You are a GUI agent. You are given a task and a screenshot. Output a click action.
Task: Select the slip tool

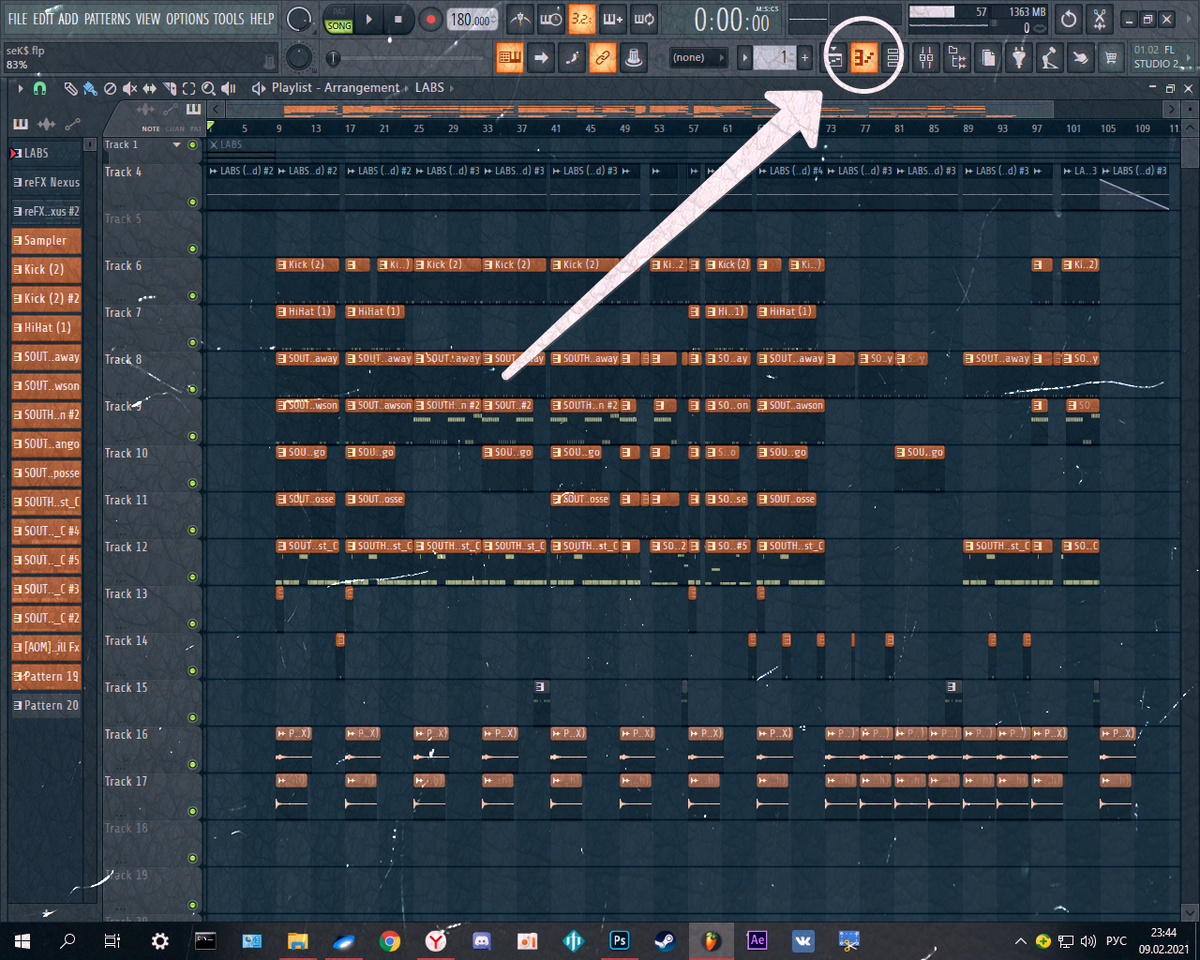pyautogui.click(x=150, y=88)
